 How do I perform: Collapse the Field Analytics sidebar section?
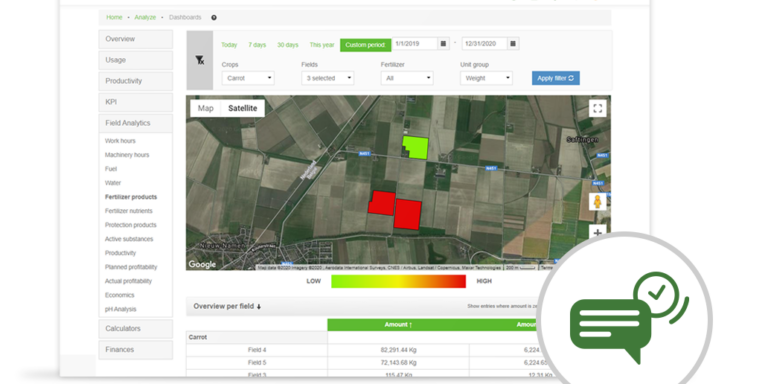coord(136,123)
